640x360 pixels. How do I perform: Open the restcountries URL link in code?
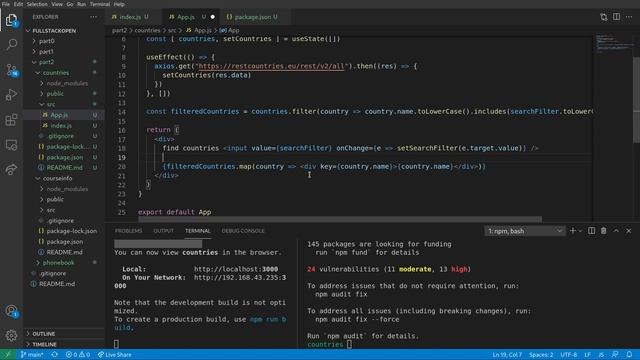coord(271,66)
